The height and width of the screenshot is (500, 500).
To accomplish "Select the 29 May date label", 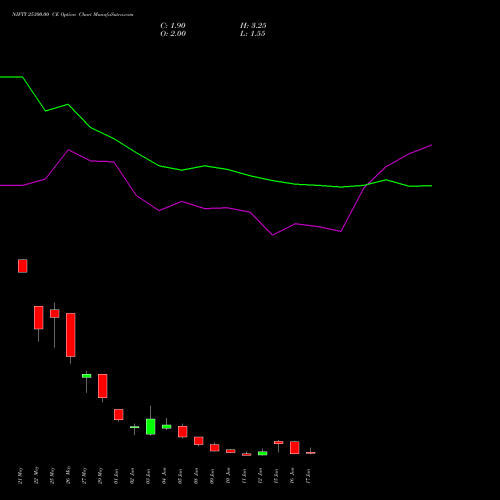I will tap(101, 476).
